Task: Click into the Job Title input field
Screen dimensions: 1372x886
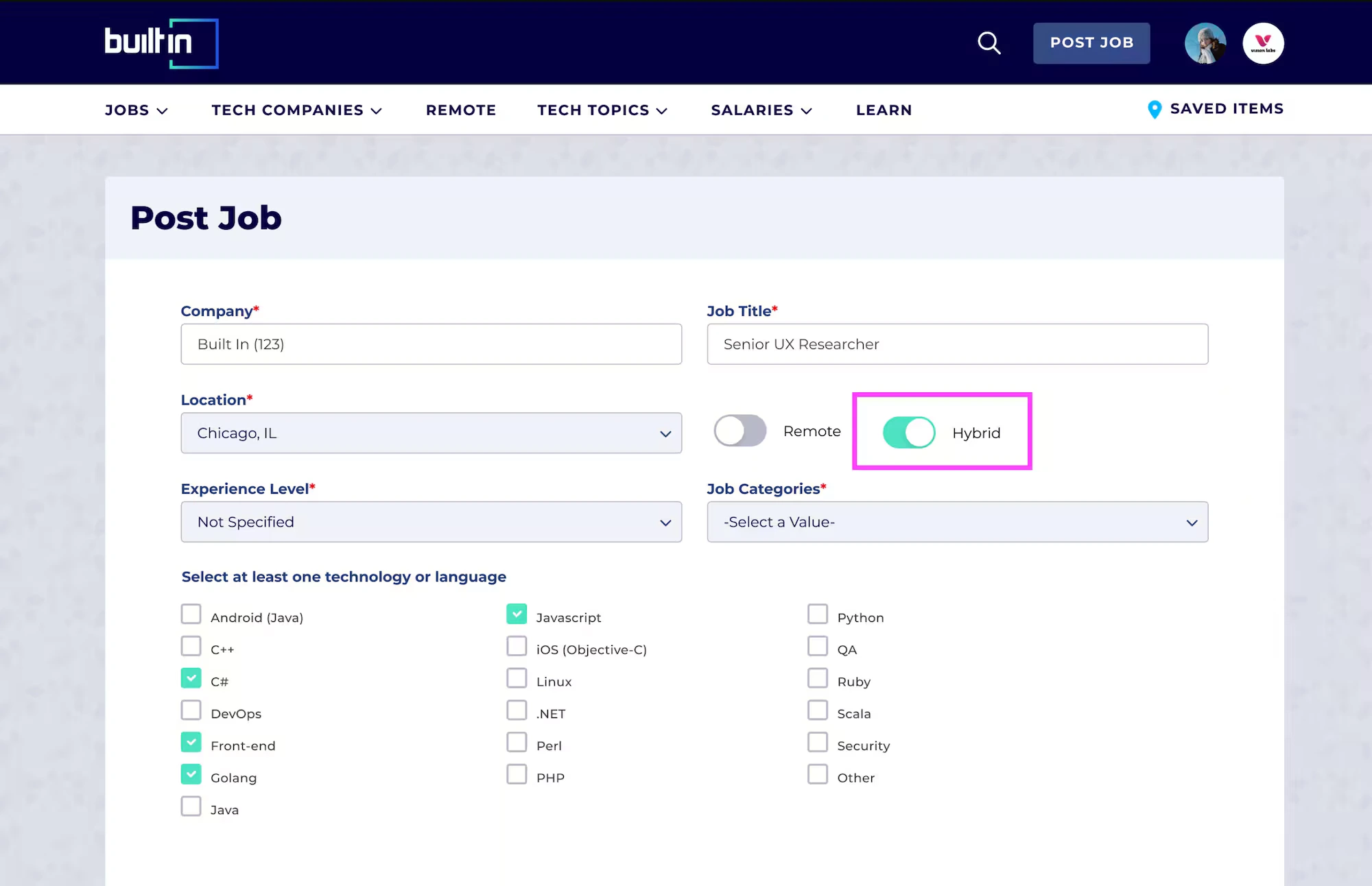Action: point(957,344)
